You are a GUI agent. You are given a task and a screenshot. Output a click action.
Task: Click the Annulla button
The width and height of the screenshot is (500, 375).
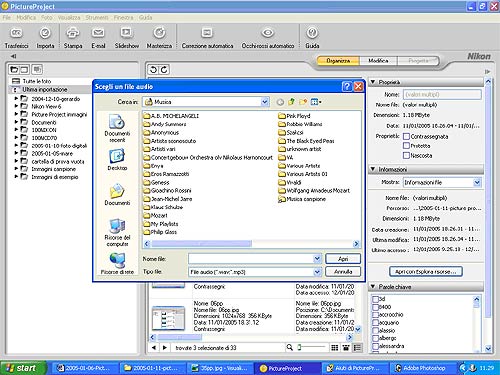[x=343, y=272]
